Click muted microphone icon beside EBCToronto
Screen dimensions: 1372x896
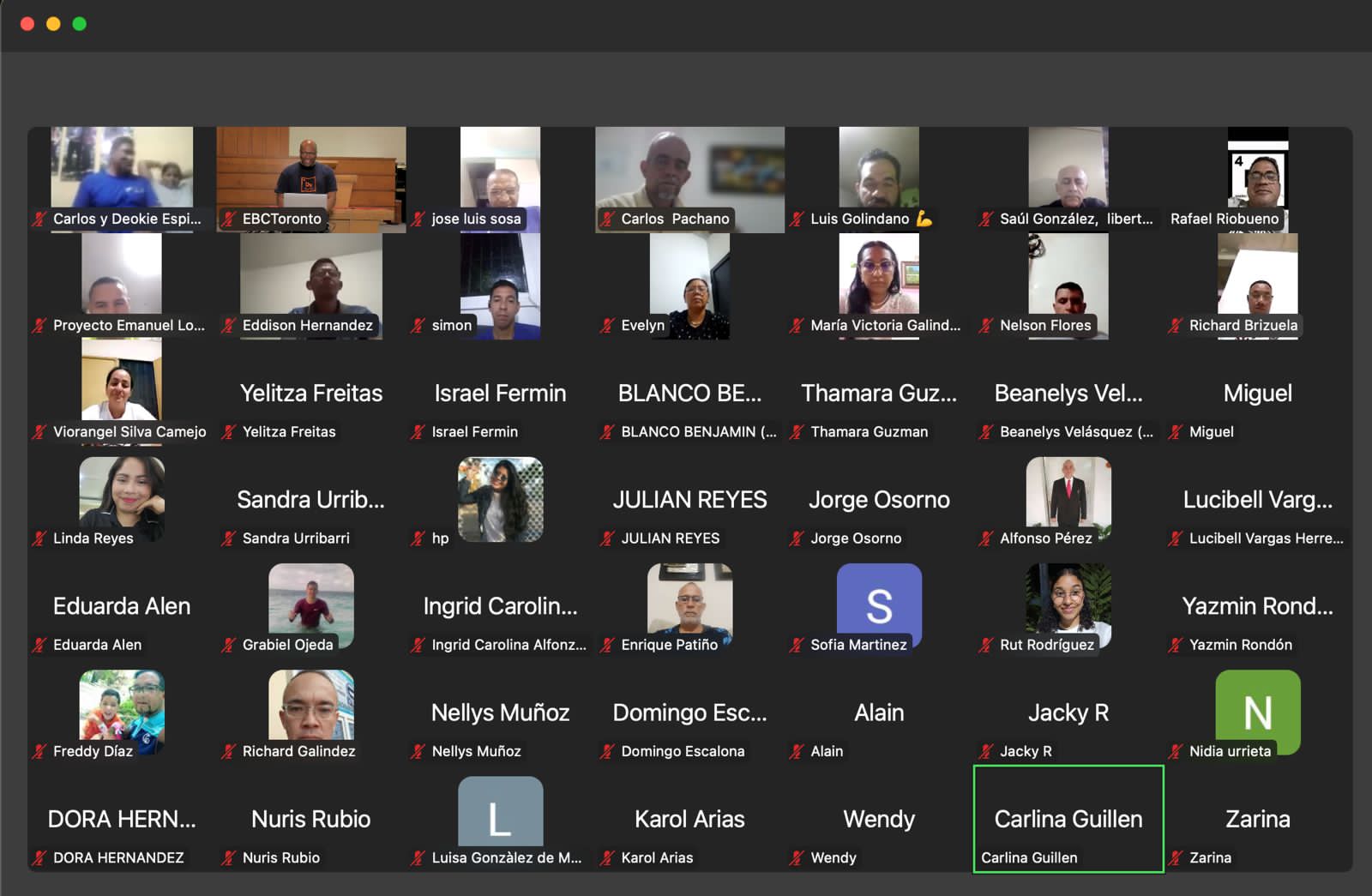(229, 219)
